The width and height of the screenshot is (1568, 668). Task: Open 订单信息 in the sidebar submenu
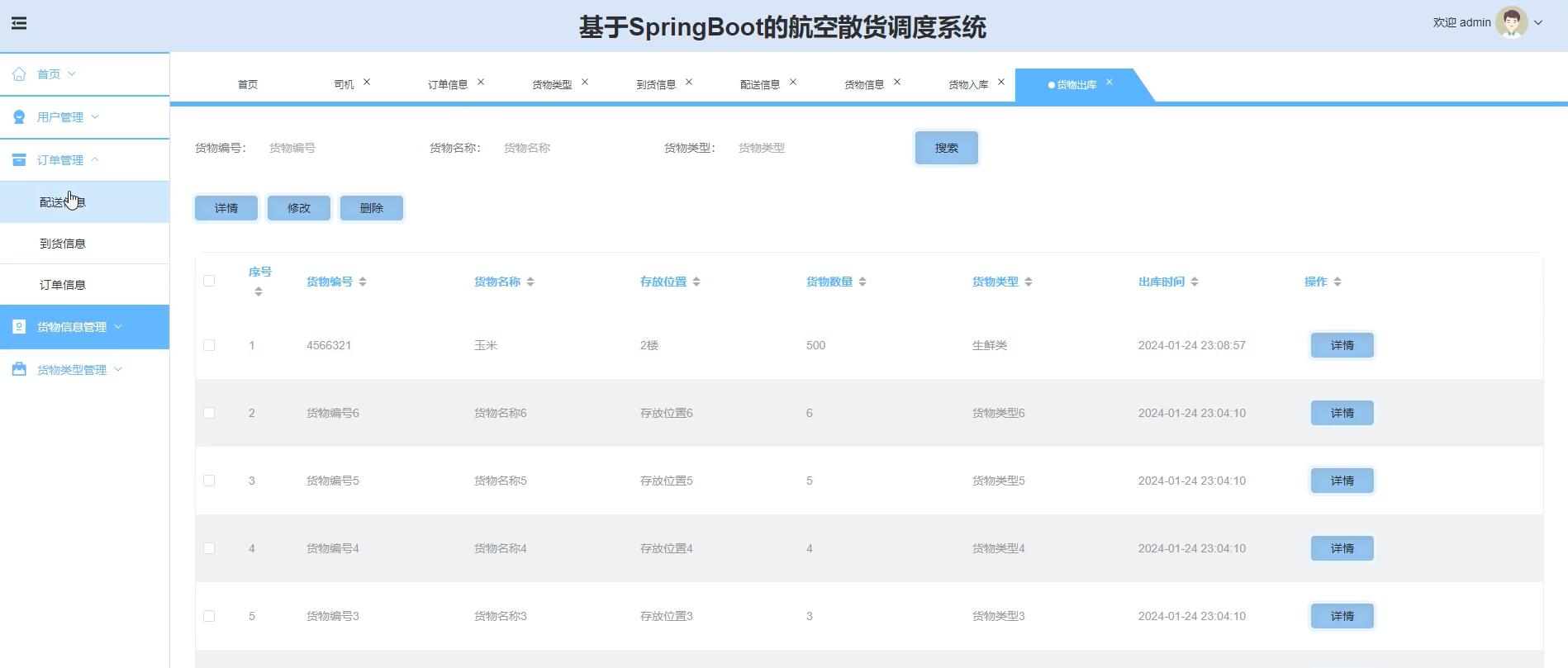(x=84, y=285)
